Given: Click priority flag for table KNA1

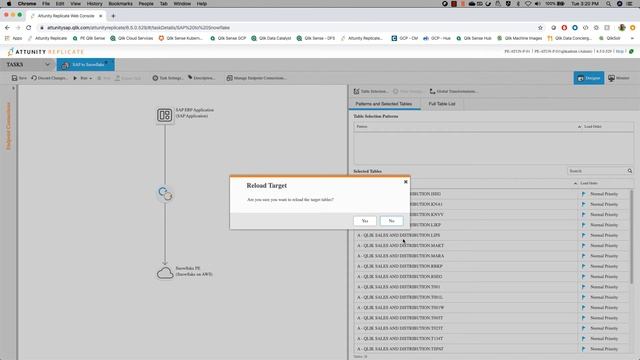Looking at the screenshot, I should 584,204.
